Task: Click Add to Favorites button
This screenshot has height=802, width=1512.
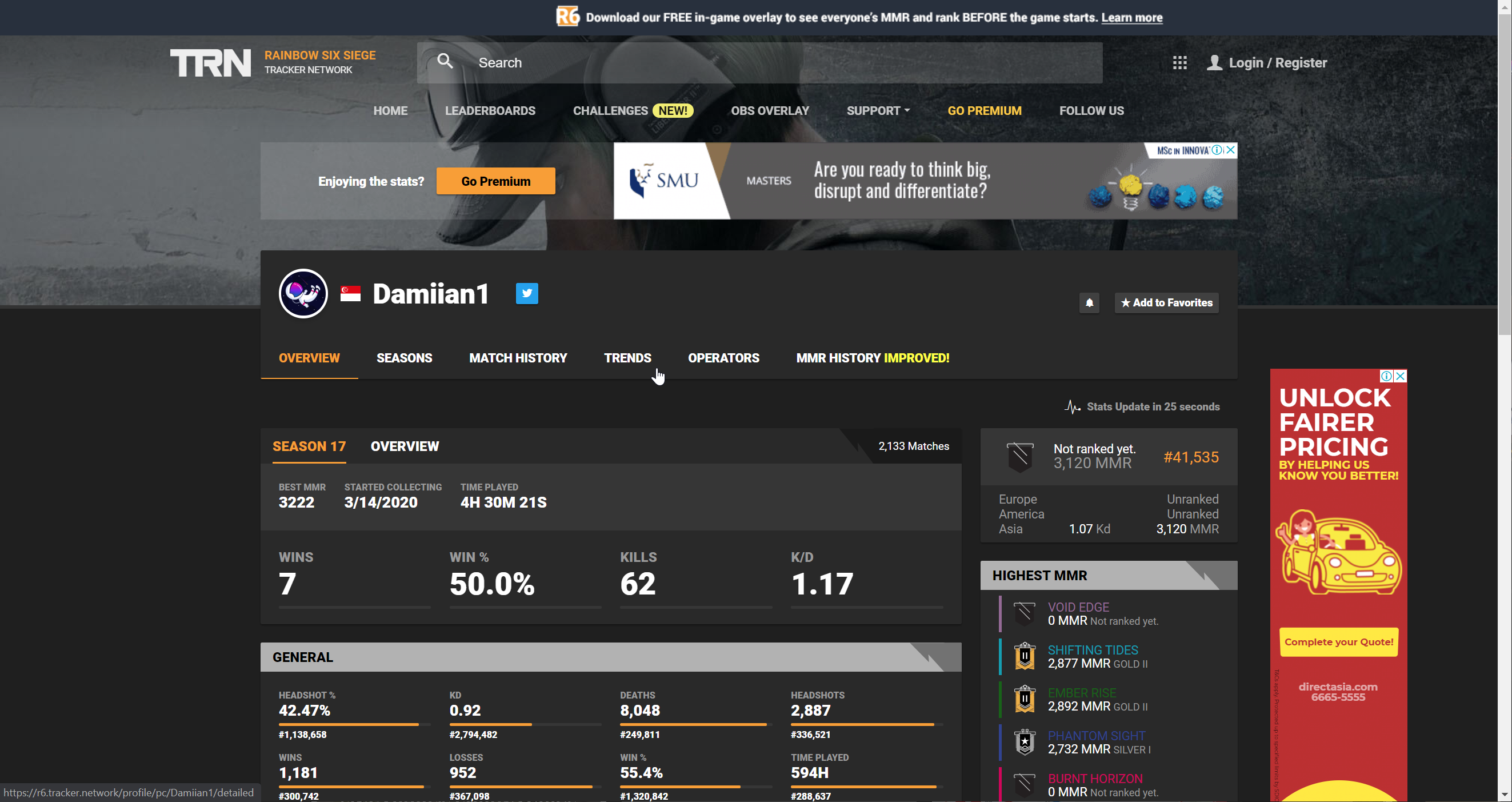Action: coord(1166,303)
